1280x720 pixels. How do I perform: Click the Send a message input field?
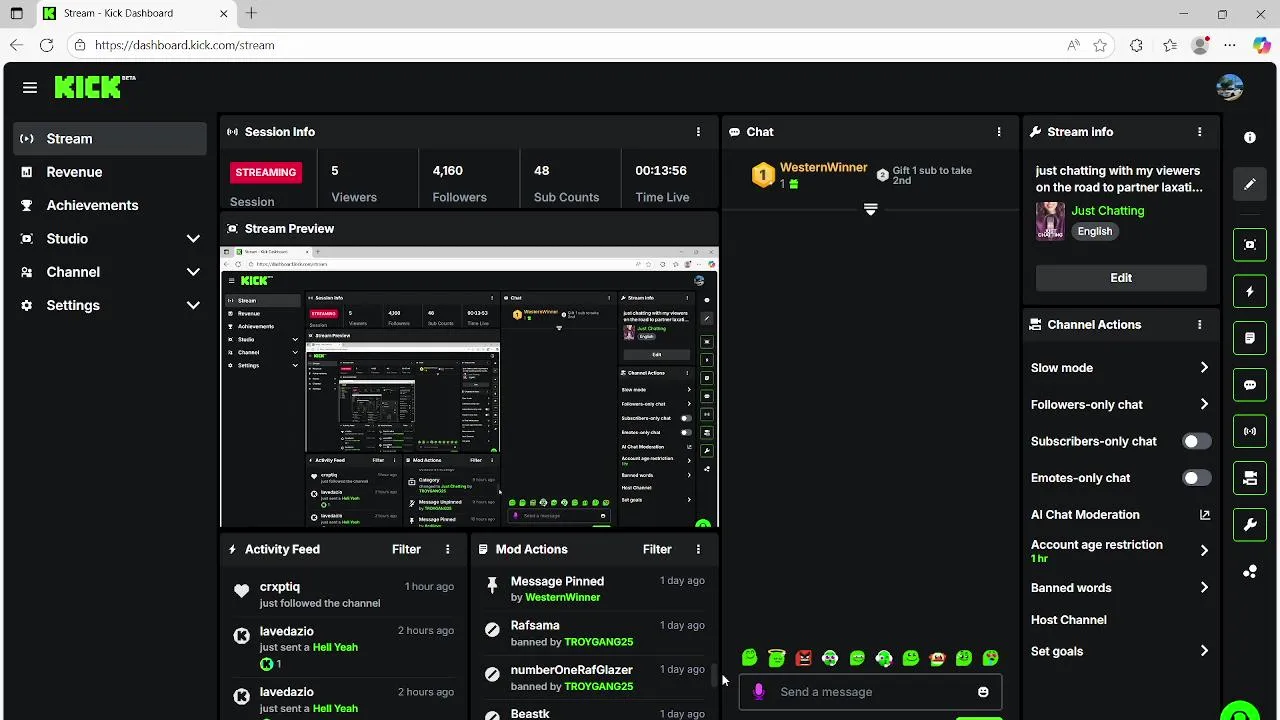[870, 692]
